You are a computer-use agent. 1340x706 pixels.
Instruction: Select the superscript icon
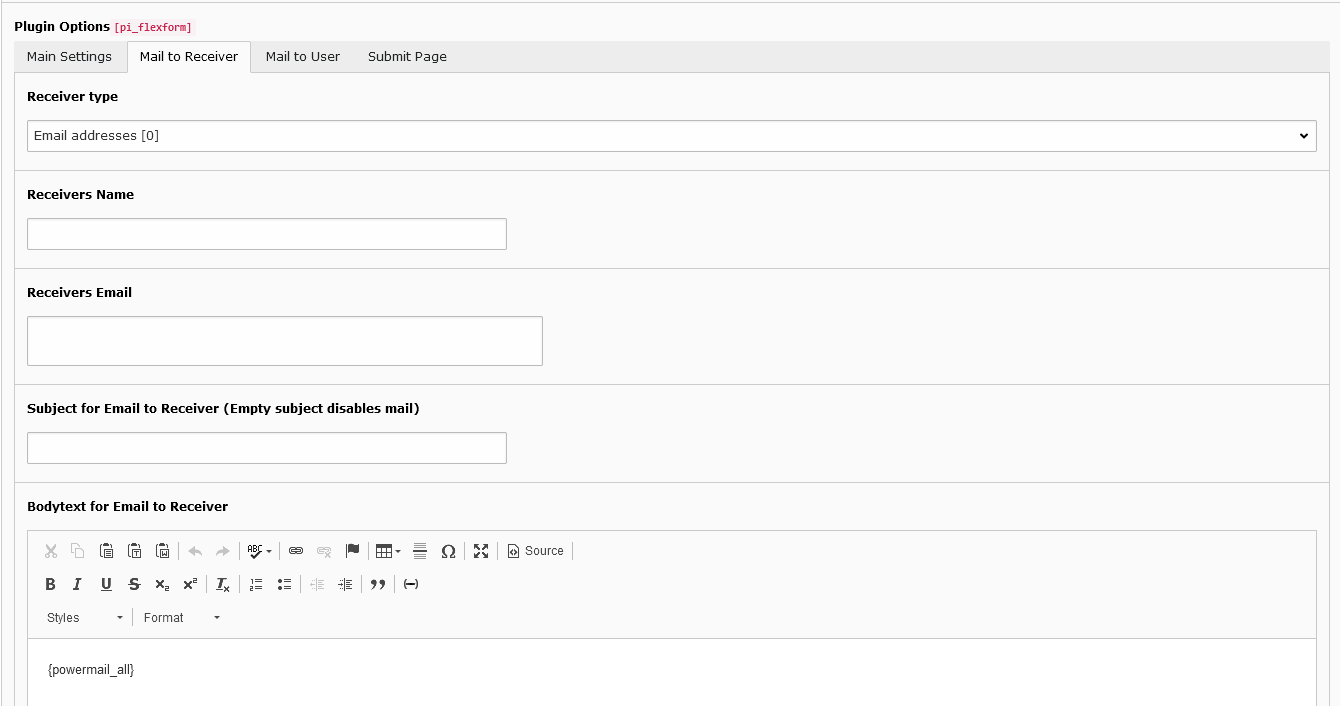(190, 584)
